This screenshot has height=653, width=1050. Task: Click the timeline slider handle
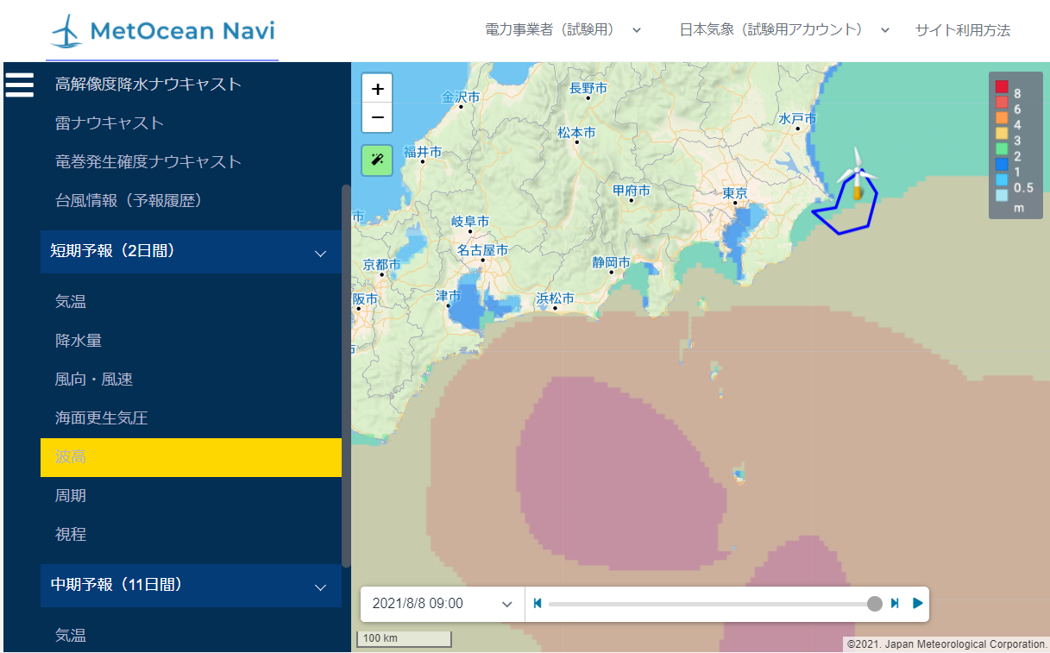click(x=875, y=603)
